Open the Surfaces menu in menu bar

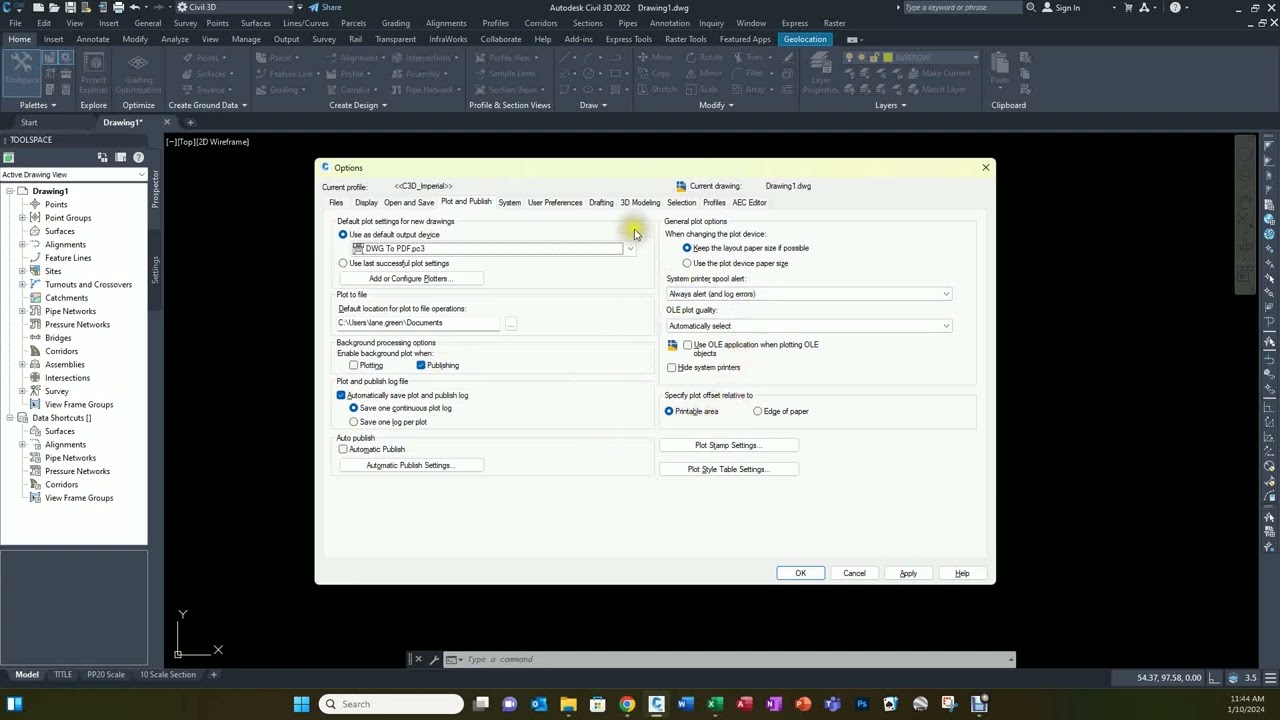[x=256, y=23]
